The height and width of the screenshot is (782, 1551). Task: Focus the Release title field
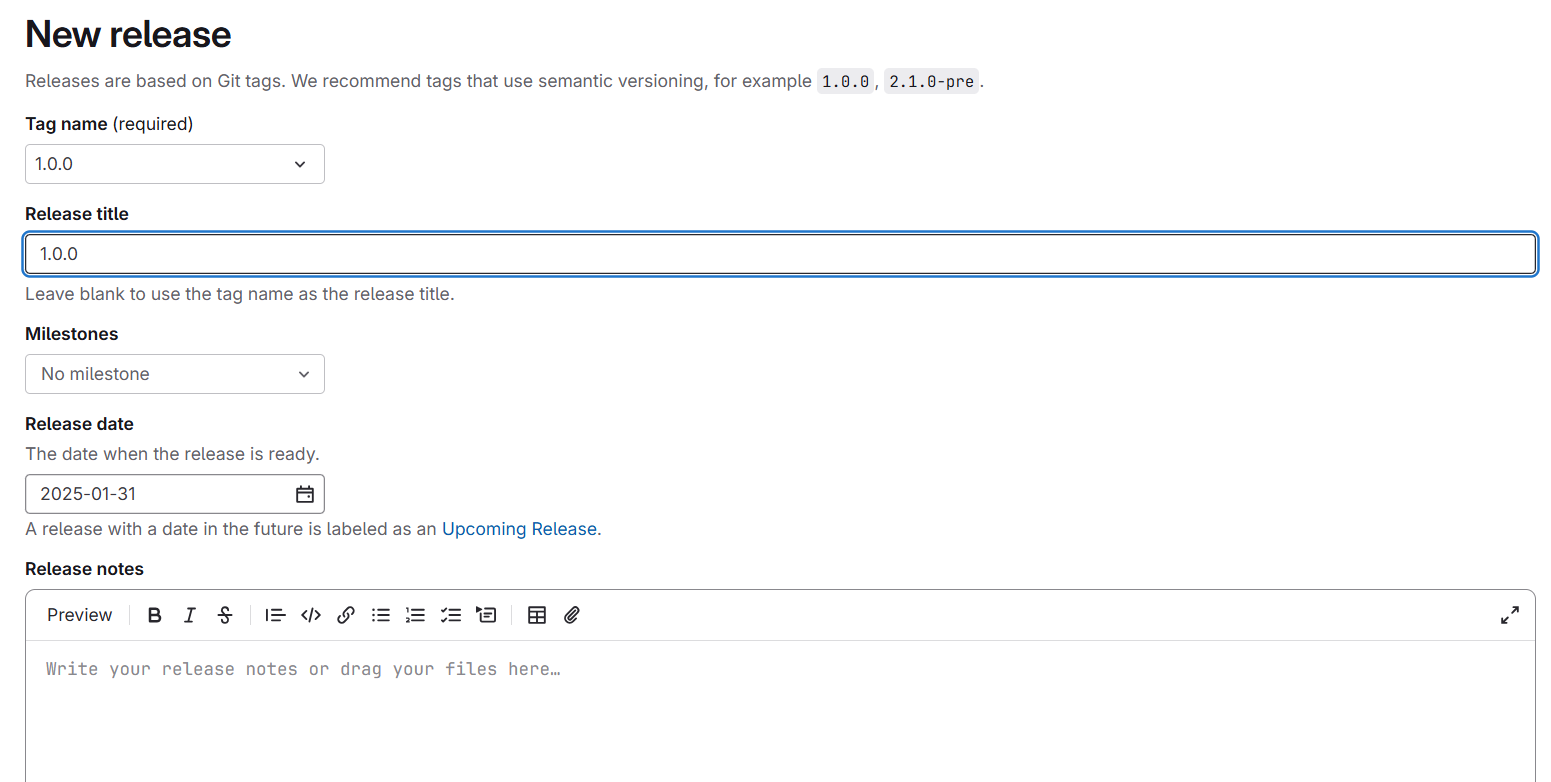click(781, 254)
